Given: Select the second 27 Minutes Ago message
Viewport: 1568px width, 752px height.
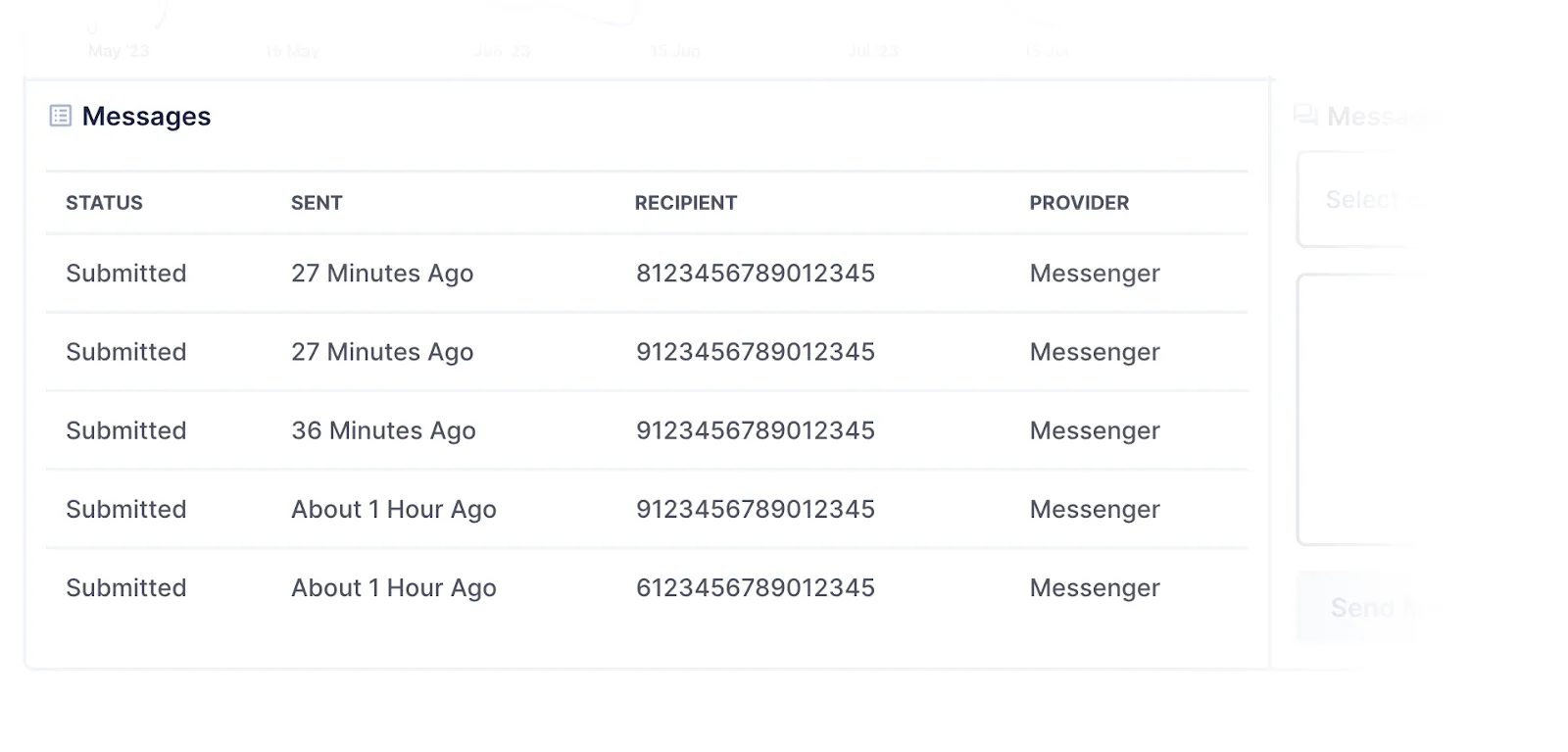Looking at the screenshot, I should tap(382, 352).
